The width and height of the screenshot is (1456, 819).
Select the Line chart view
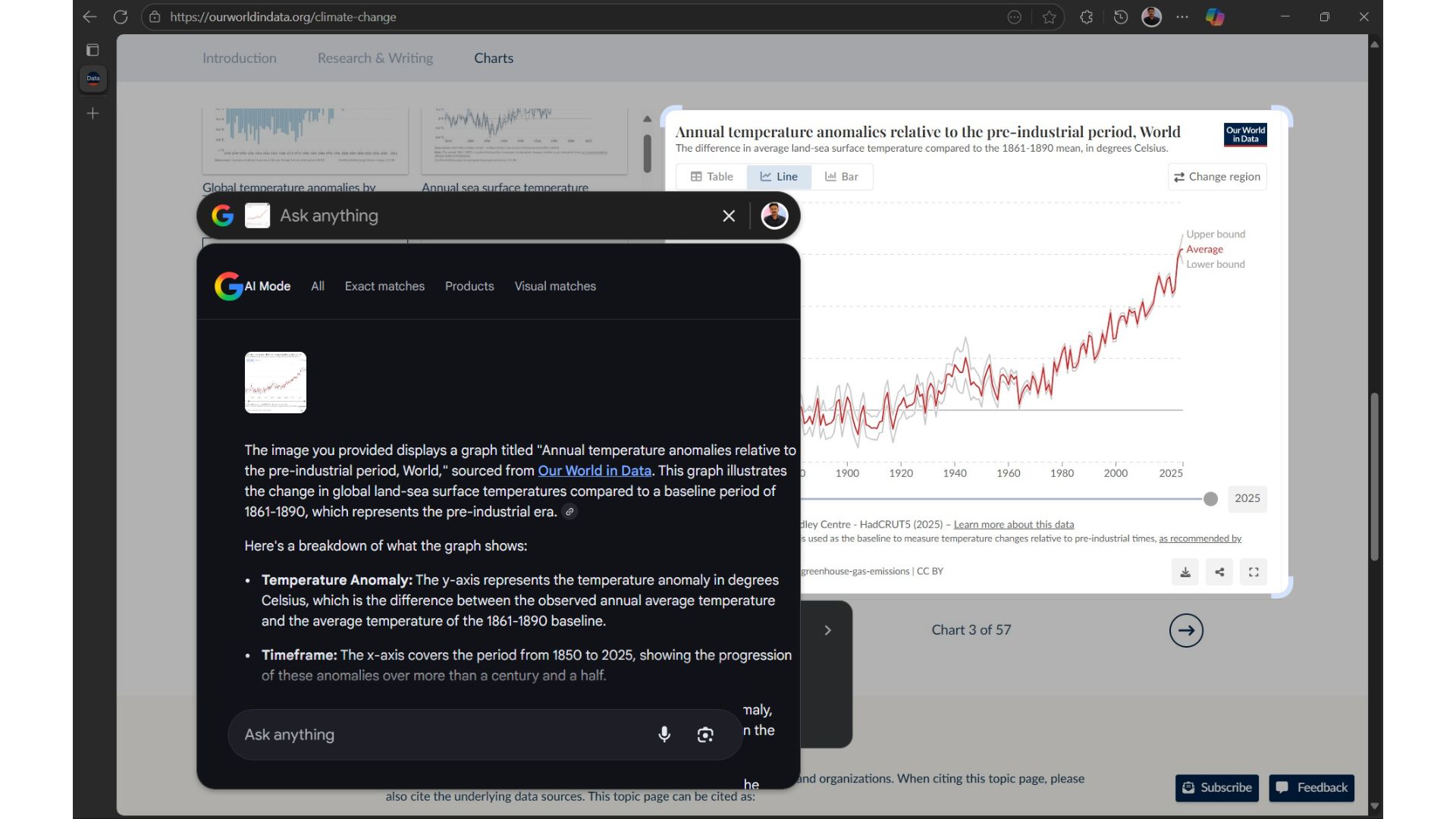click(779, 177)
